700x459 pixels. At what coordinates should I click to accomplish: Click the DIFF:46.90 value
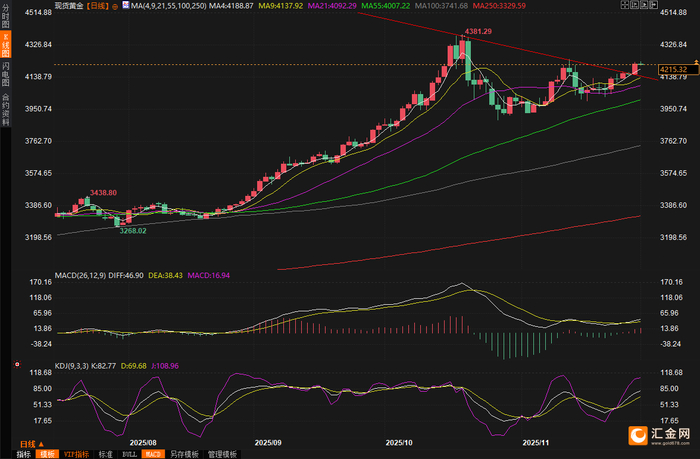coord(126,275)
